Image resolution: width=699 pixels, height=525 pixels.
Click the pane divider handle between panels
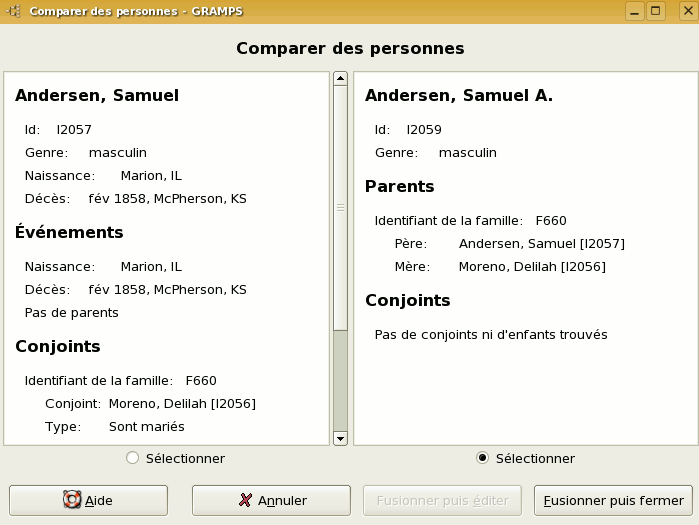point(350,258)
